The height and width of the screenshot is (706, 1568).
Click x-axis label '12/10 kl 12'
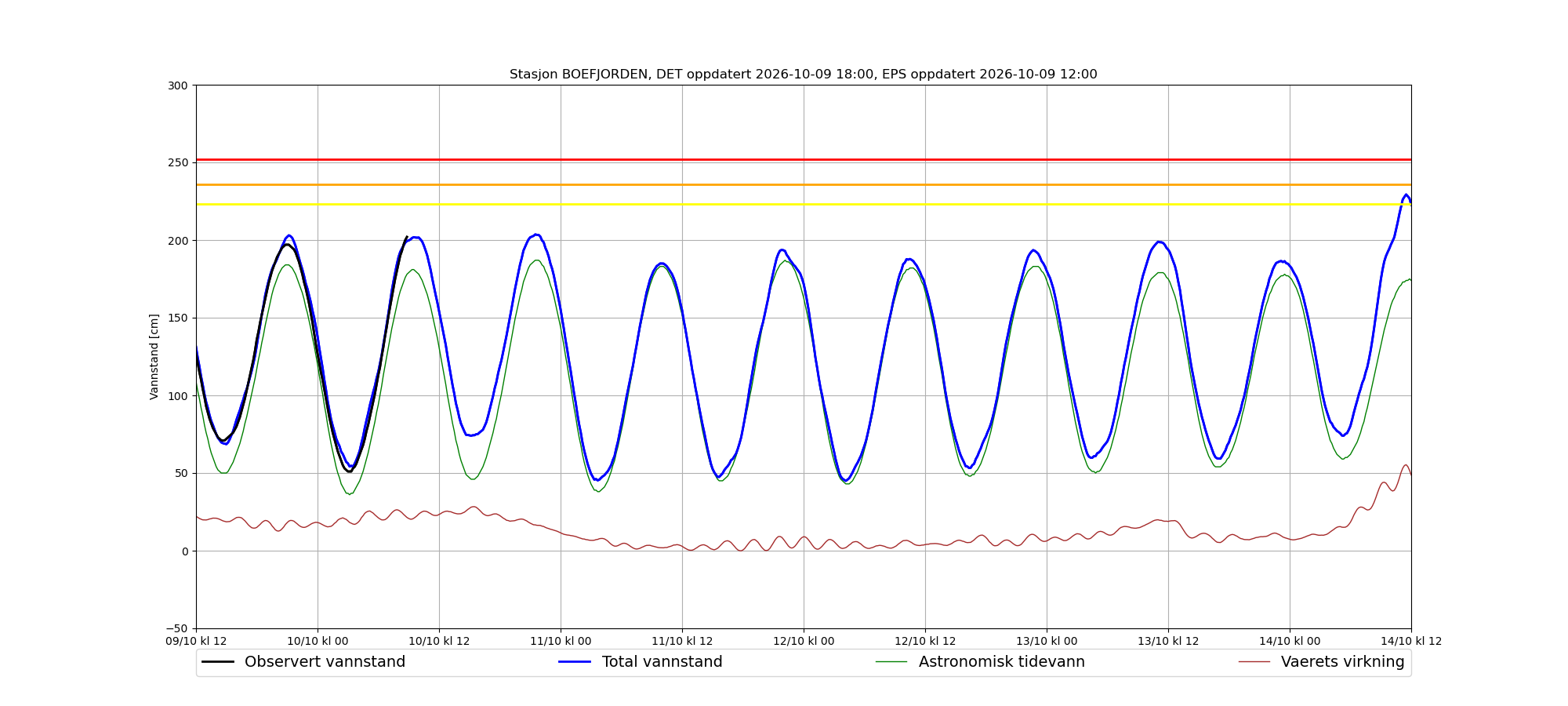tap(925, 642)
